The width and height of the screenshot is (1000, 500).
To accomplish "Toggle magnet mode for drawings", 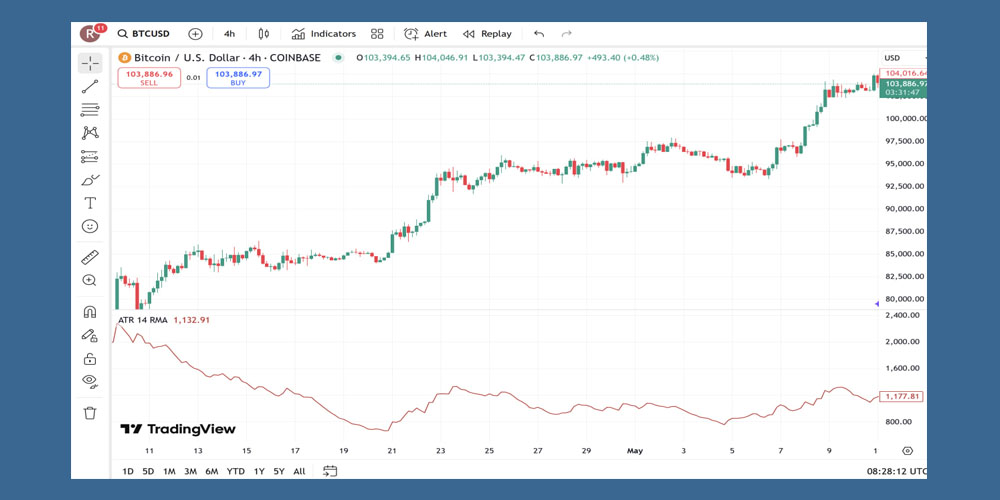I will [x=90, y=312].
